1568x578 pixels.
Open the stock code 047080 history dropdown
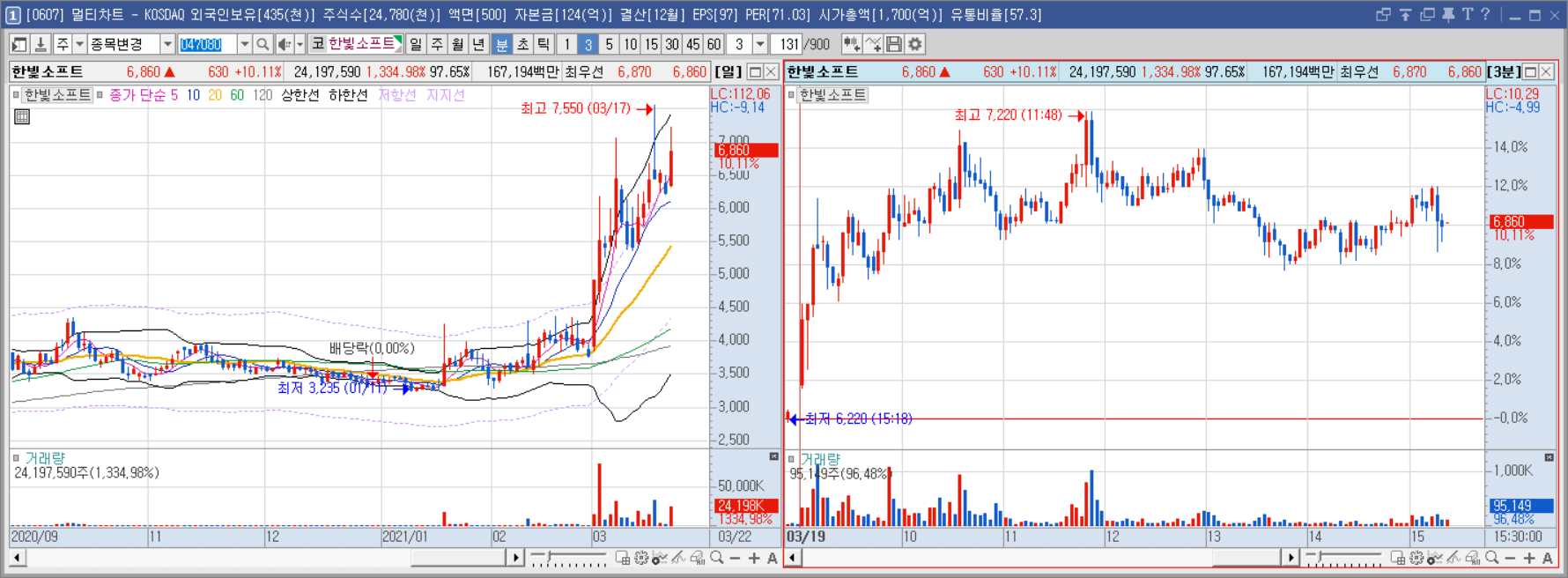point(245,44)
